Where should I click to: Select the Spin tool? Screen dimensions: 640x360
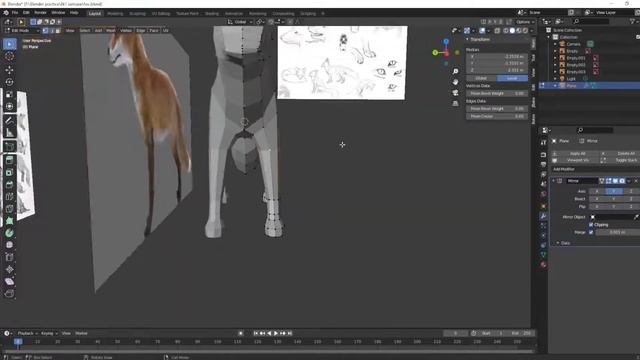[x=10, y=233]
